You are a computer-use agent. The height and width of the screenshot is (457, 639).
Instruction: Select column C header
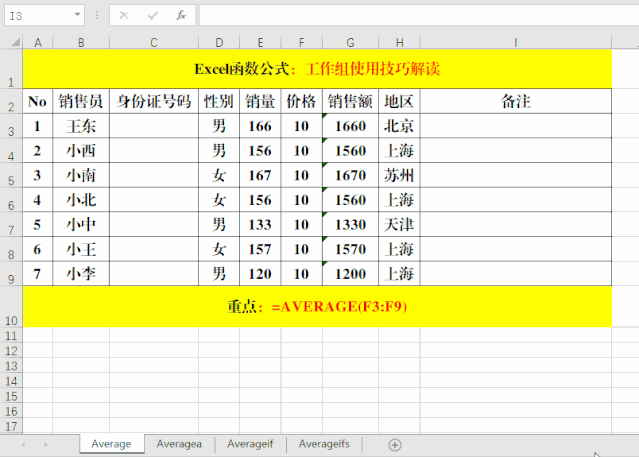154,42
